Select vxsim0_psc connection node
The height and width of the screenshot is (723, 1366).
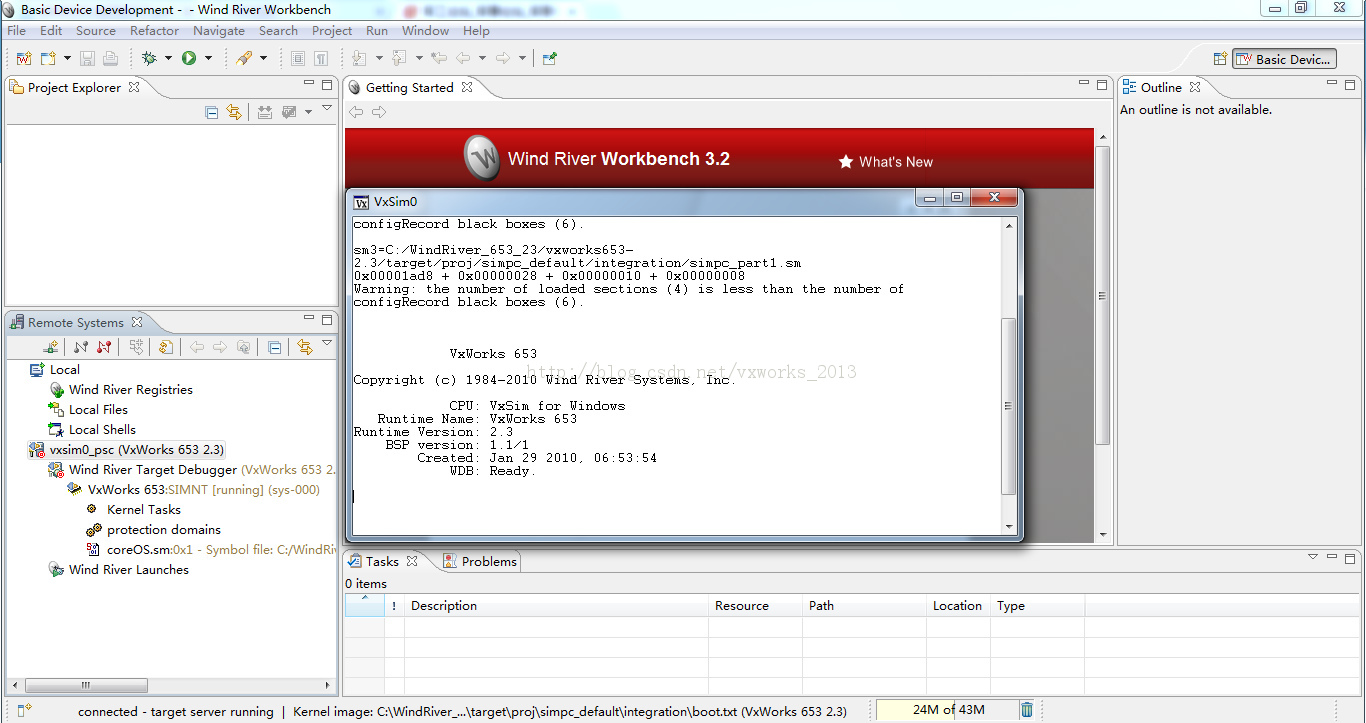pyautogui.click(x=127, y=450)
